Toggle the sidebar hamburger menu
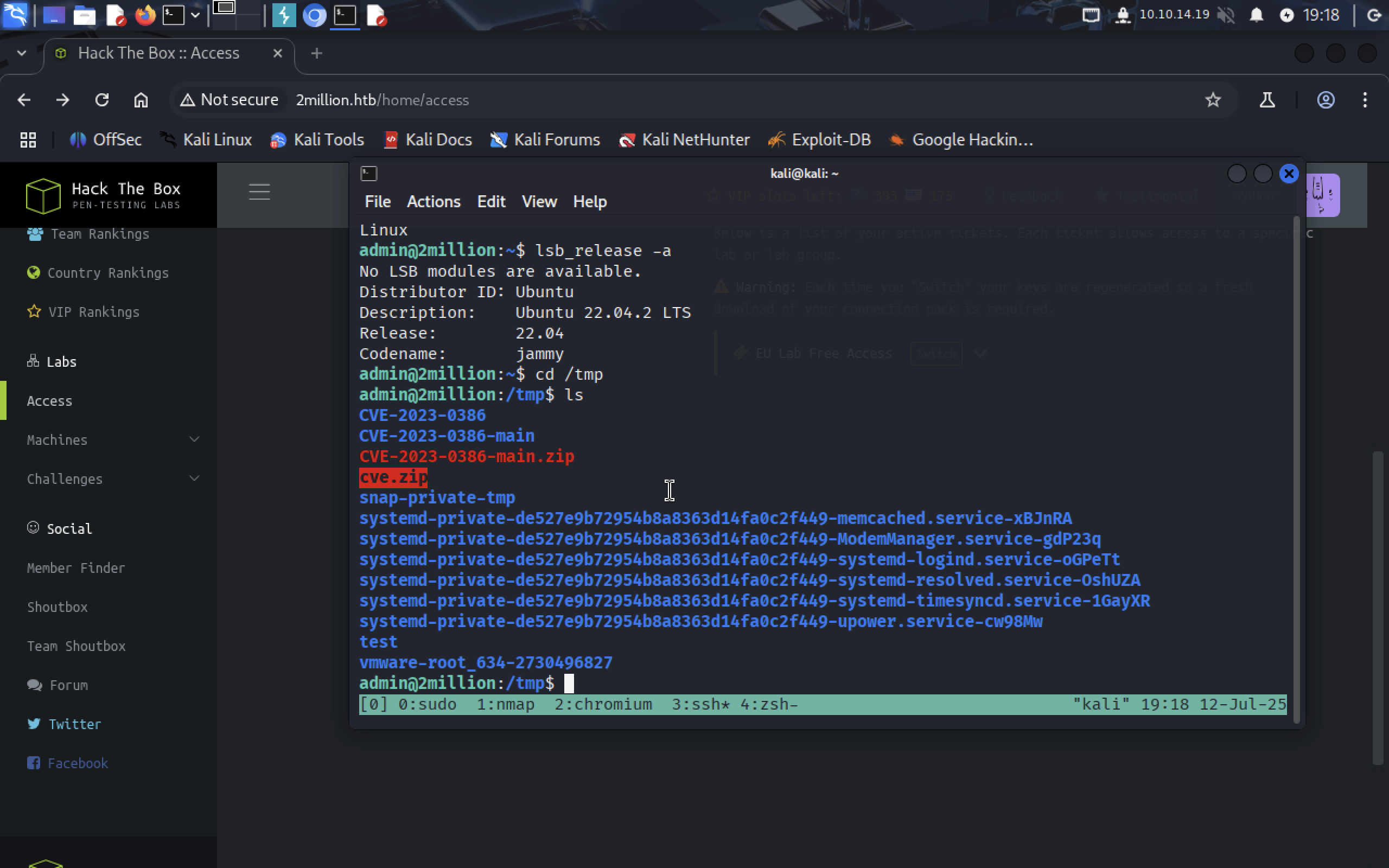The image size is (1389, 868). tap(259, 192)
